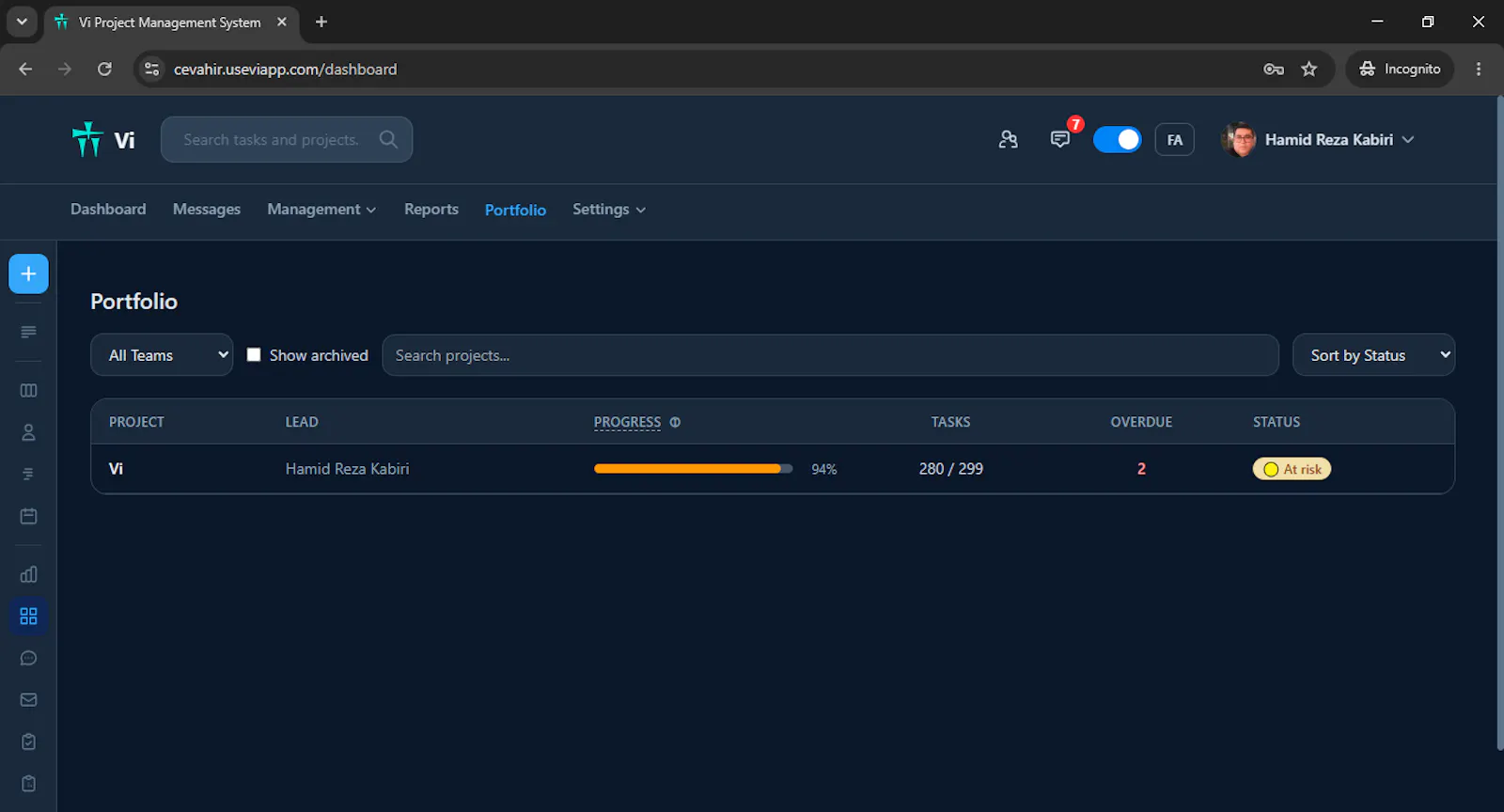Open the chat bubble icon in sidebar
1504x812 pixels.
(x=28, y=658)
